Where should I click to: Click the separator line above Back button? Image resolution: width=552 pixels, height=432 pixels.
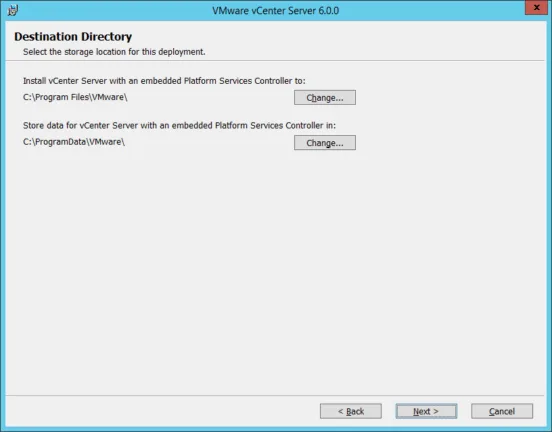tap(275, 395)
